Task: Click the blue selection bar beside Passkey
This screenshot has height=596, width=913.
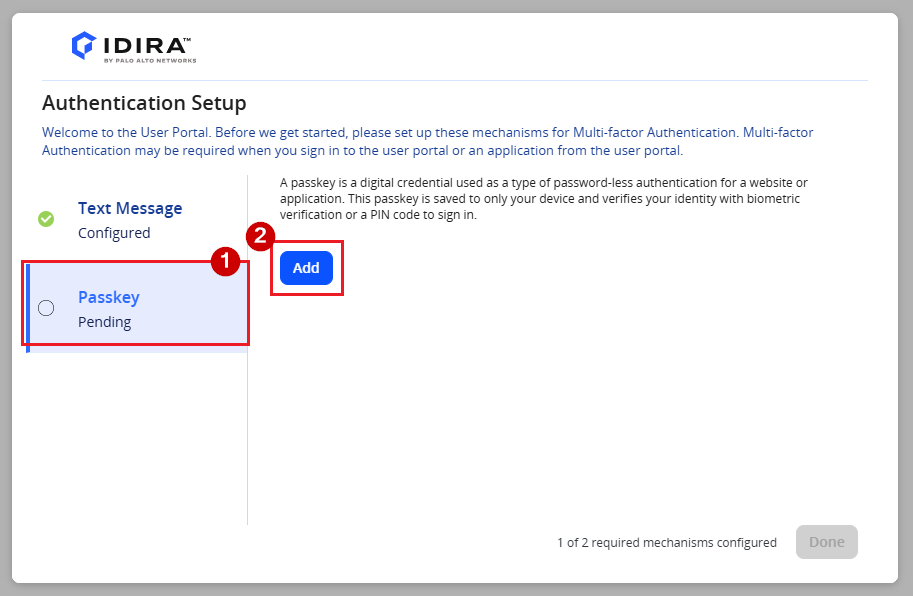Action: [x=28, y=308]
